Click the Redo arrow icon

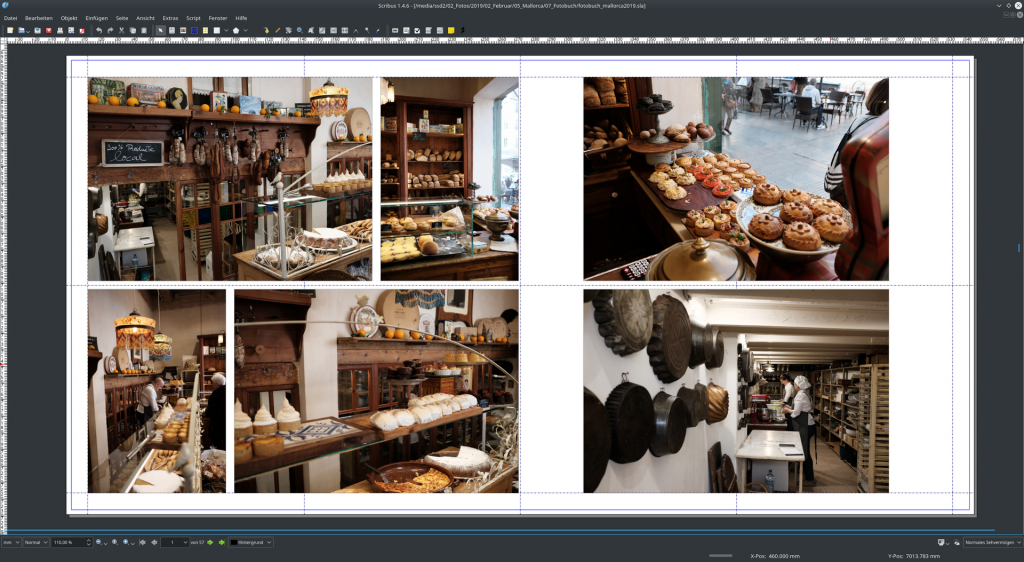110,31
